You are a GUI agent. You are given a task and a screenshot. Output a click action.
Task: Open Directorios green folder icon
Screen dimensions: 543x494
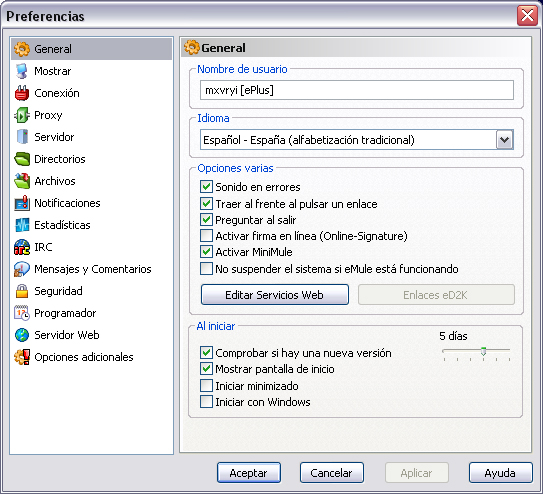(x=22, y=159)
